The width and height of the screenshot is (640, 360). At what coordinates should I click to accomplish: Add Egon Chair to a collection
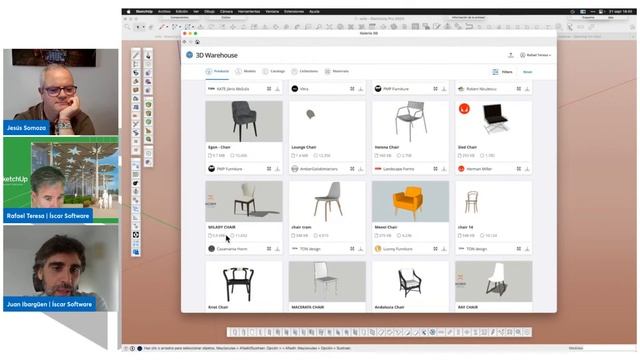[x=269, y=169]
